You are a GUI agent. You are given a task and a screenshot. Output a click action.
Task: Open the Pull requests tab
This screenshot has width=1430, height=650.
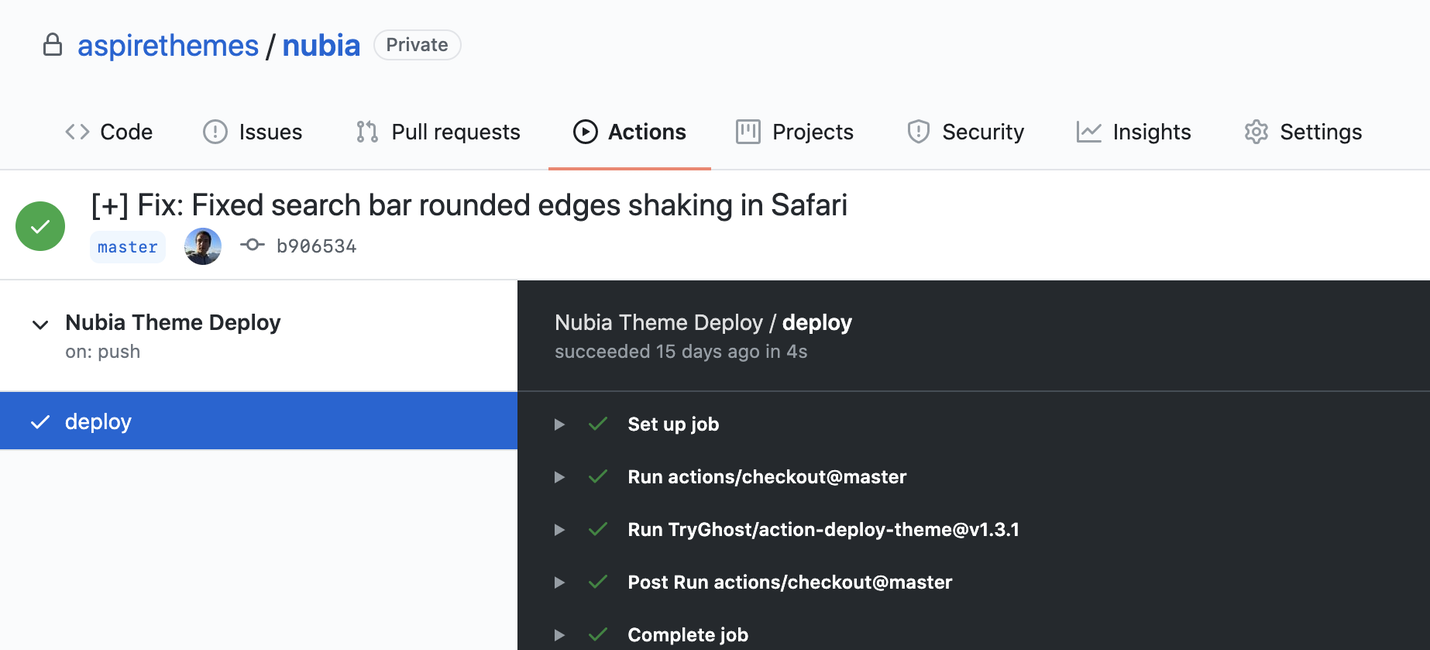(438, 132)
